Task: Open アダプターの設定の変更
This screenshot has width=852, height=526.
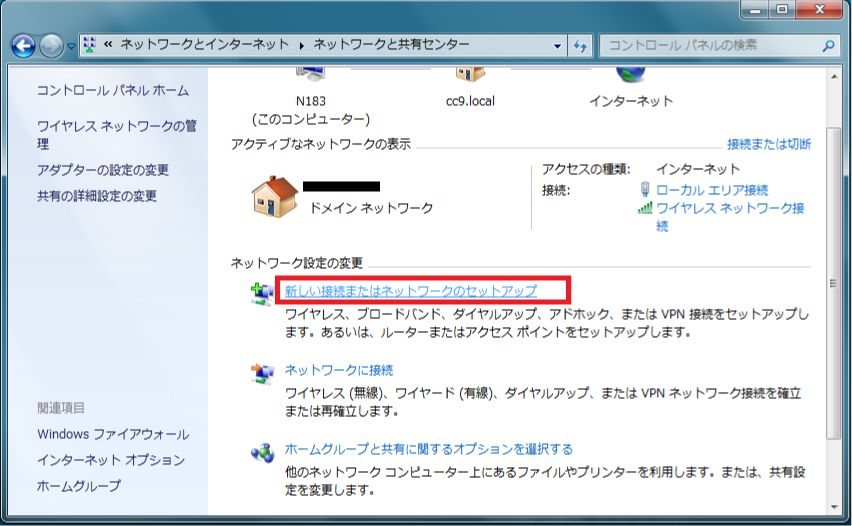Action: click(x=103, y=170)
